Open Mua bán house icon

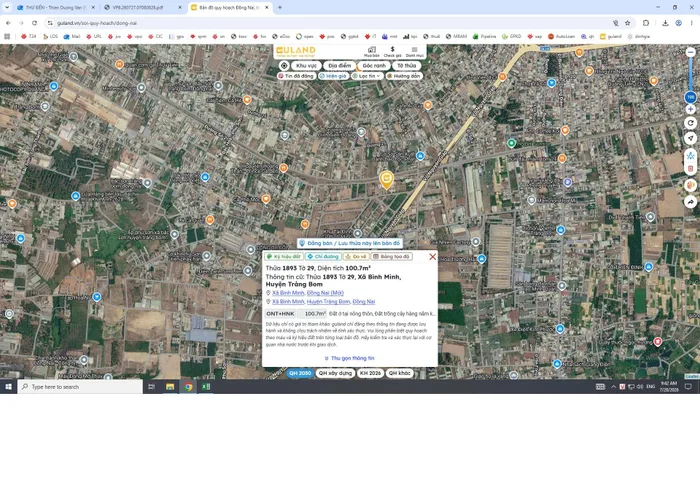371,51
